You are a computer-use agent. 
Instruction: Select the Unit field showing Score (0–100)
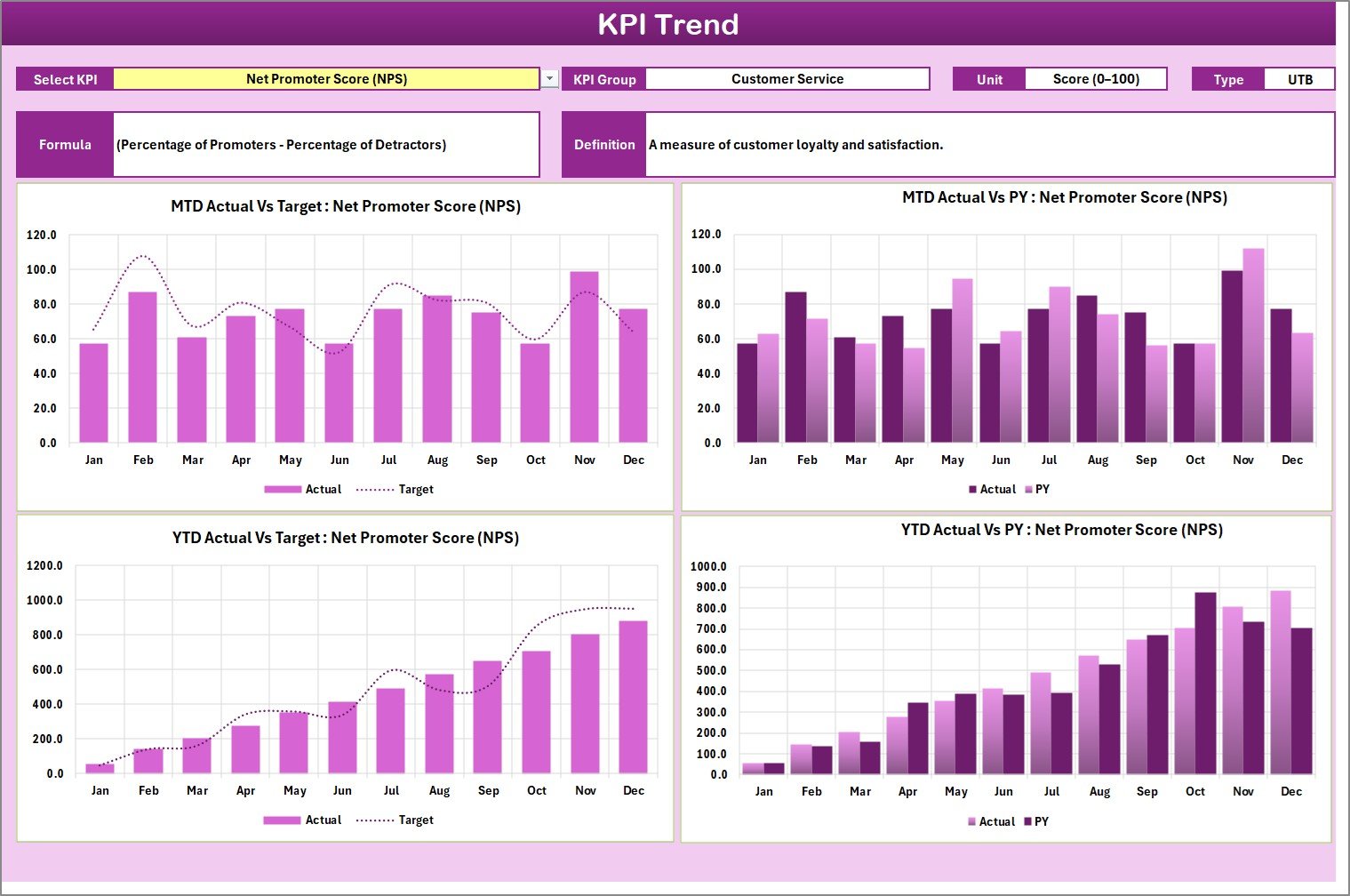[1097, 78]
